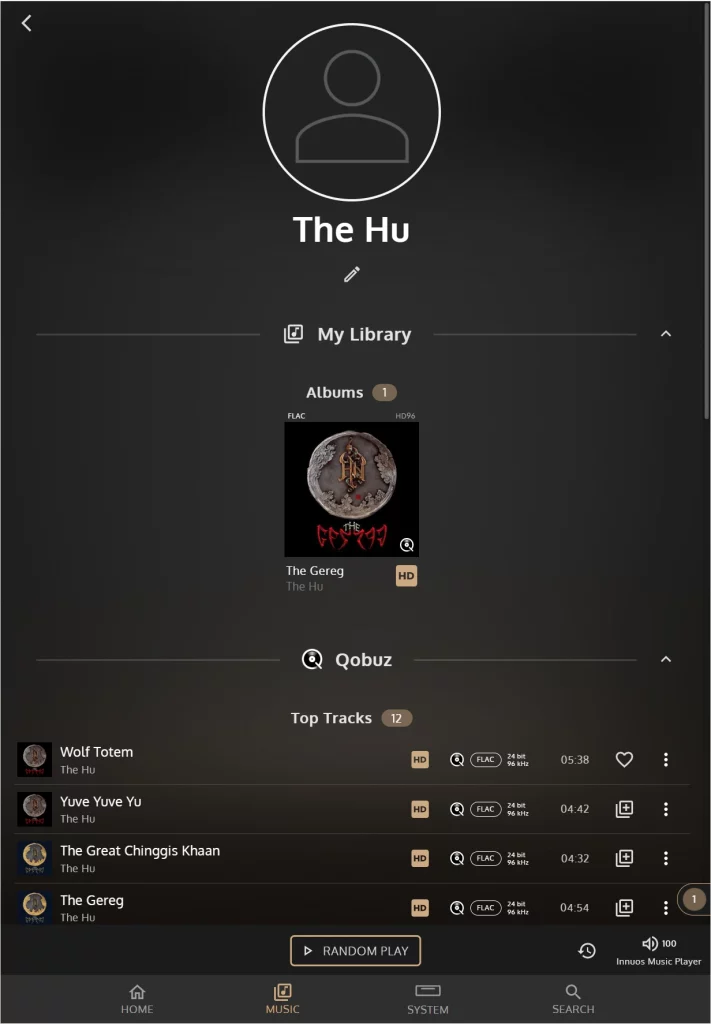Open the Search tab

click(573, 999)
